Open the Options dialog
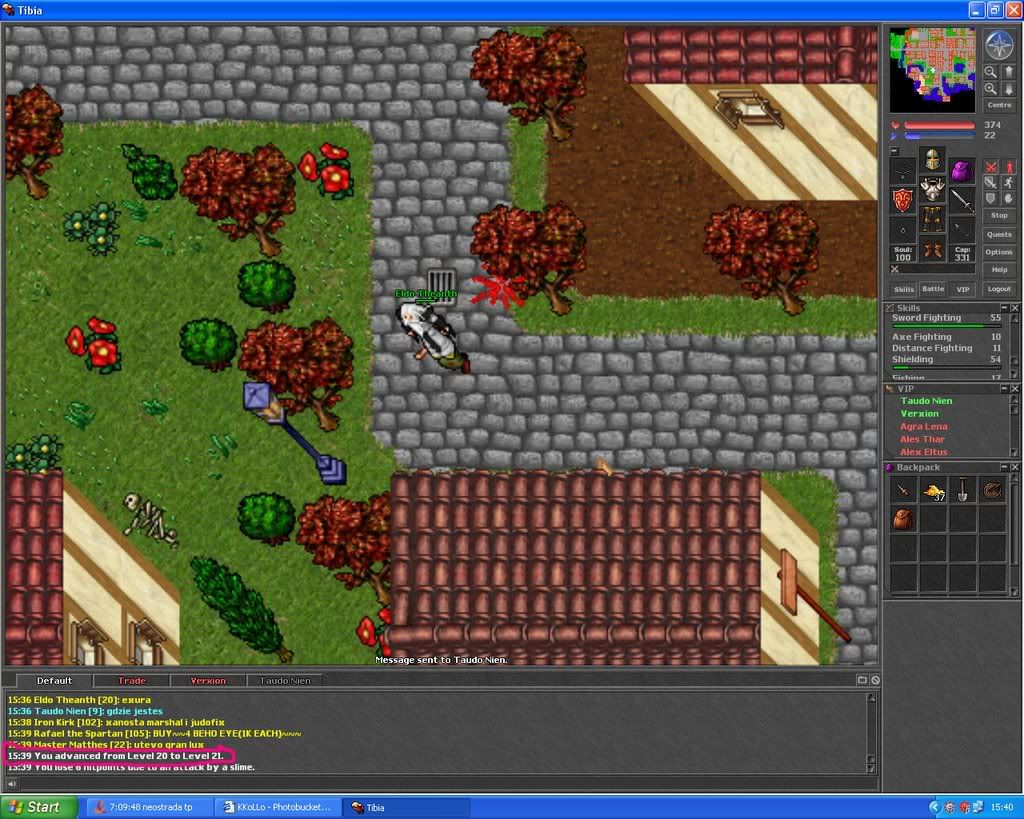The image size is (1024, 819). (999, 252)
